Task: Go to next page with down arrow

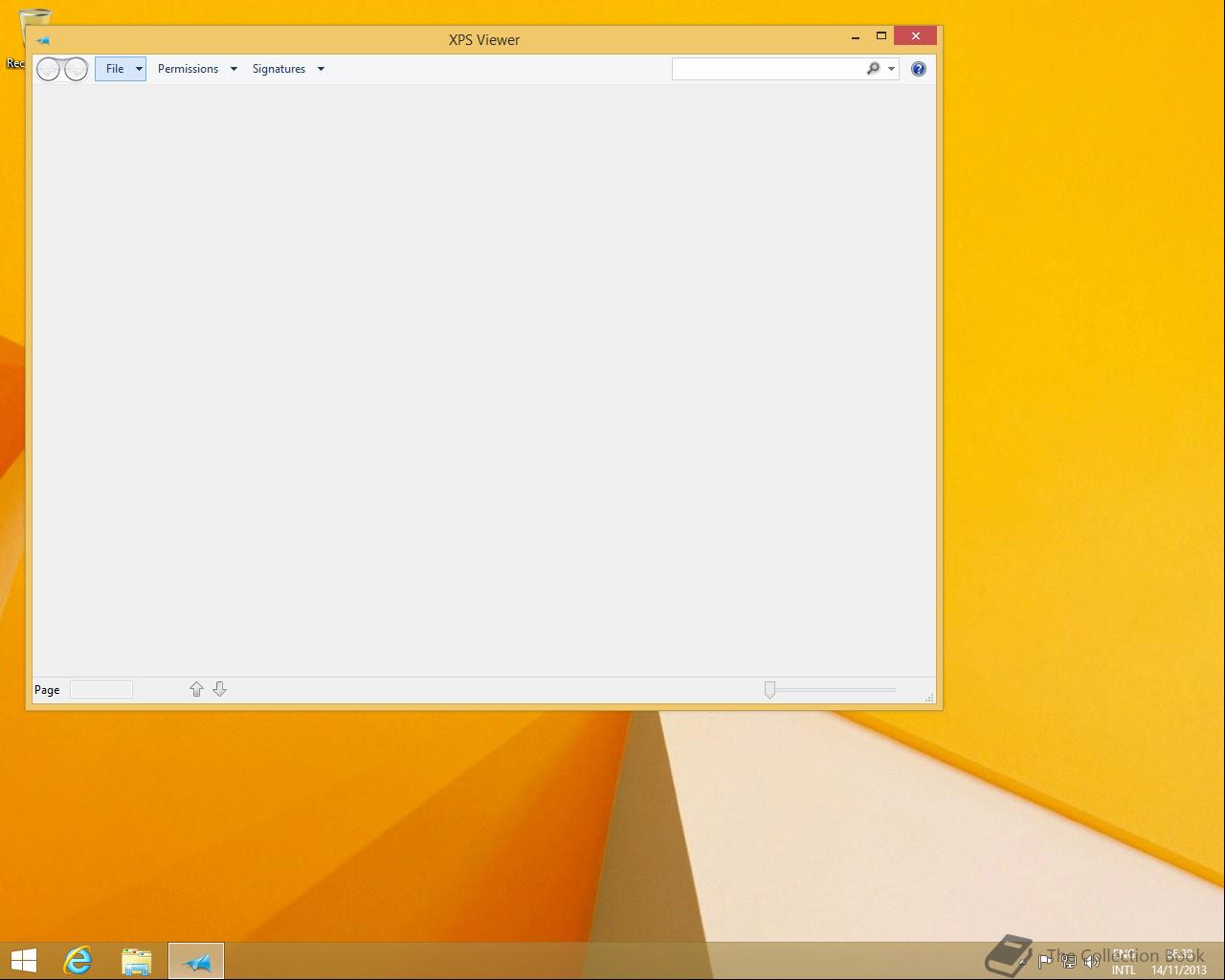Action: point(219,689)
